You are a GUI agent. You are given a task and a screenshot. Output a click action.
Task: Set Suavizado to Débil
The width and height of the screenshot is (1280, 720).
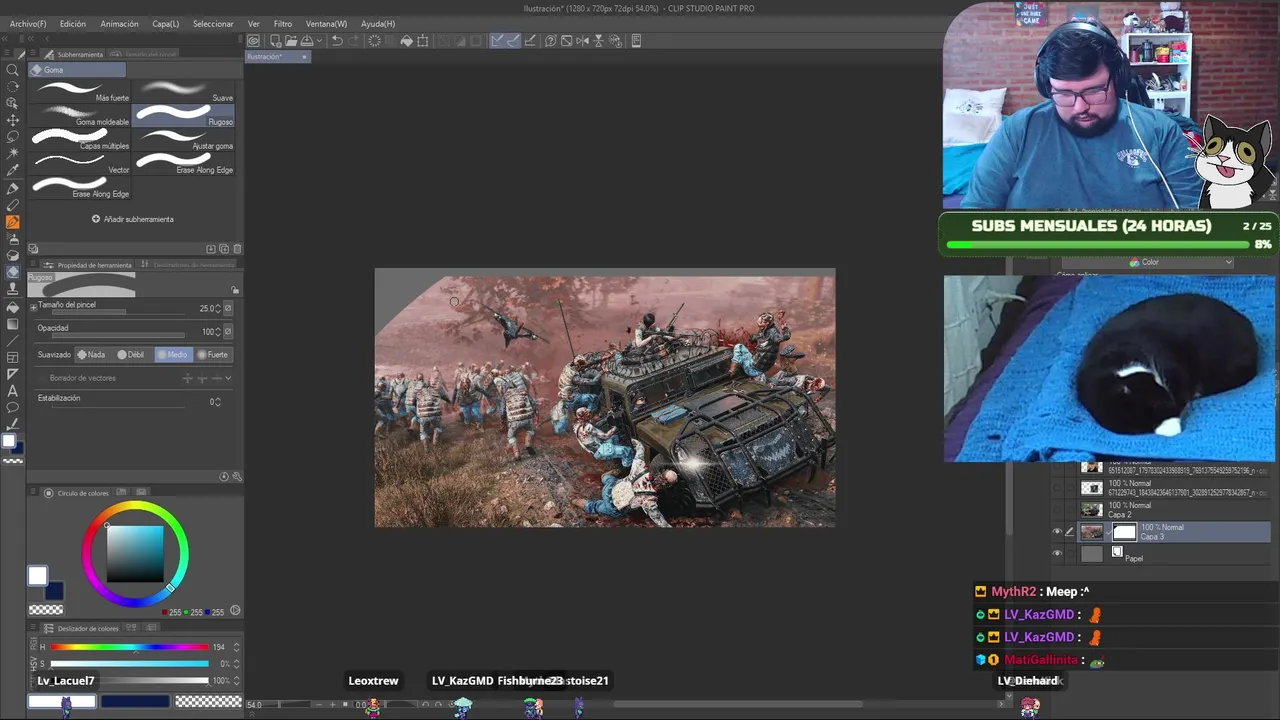(x=131, y=354)
